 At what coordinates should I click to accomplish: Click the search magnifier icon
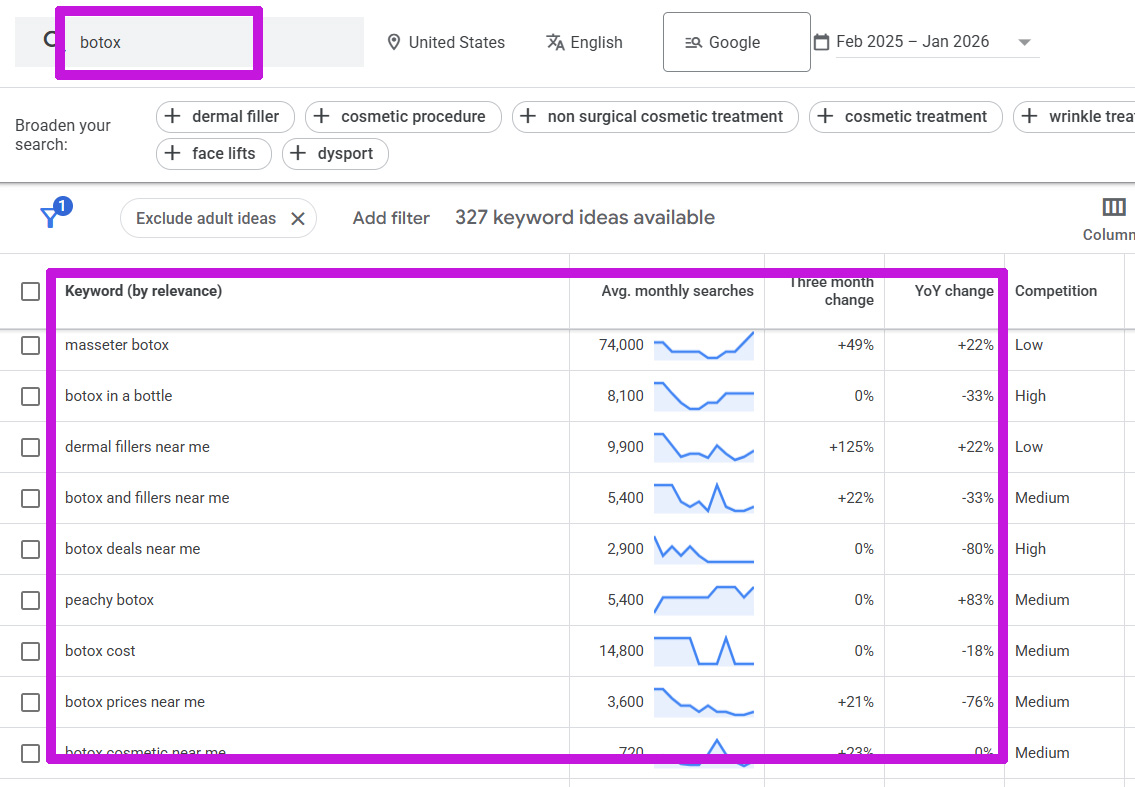point(52,41)
